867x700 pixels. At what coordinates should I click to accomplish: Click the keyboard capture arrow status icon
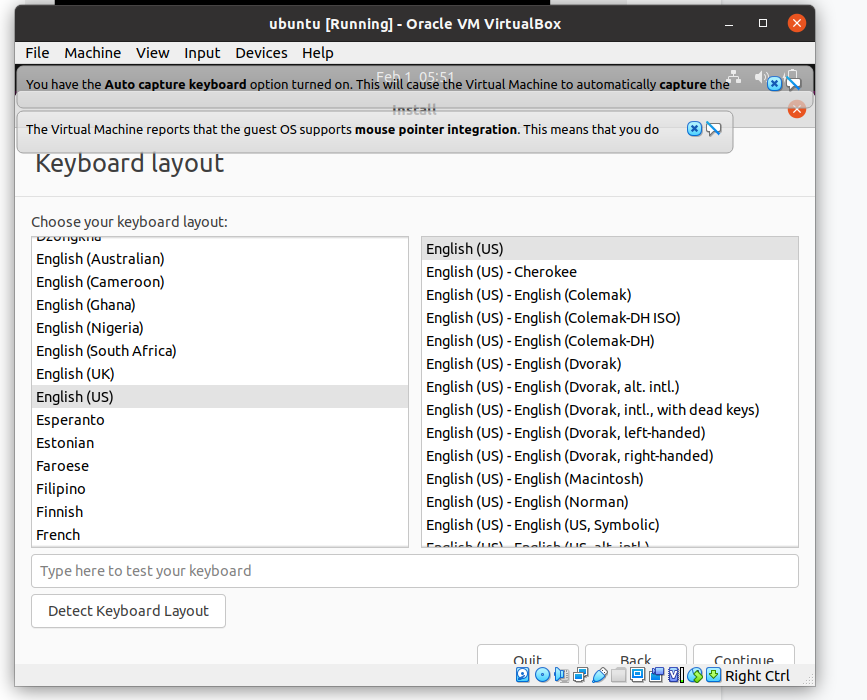click(x=713, y=675)
